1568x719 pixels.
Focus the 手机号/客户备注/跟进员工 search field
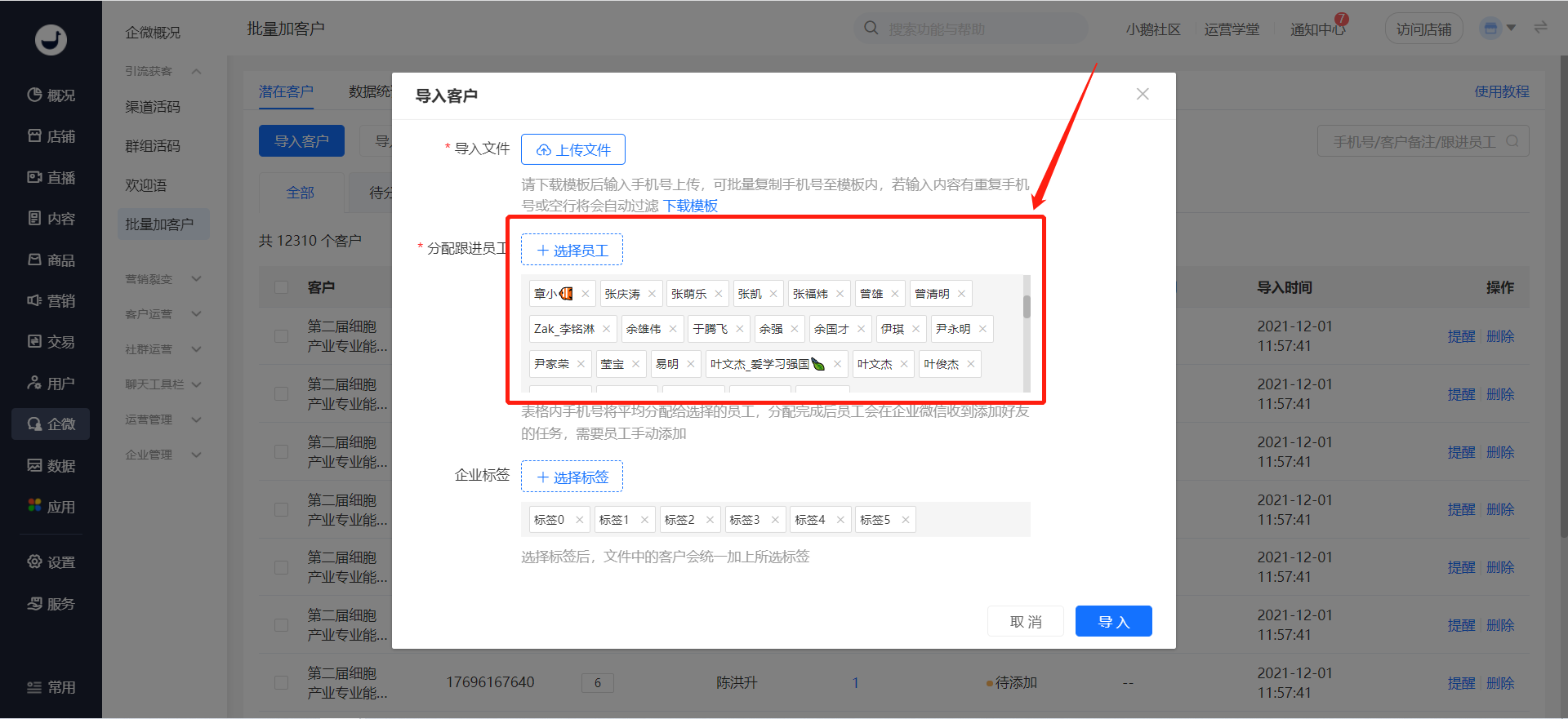tap(1423, 141)
